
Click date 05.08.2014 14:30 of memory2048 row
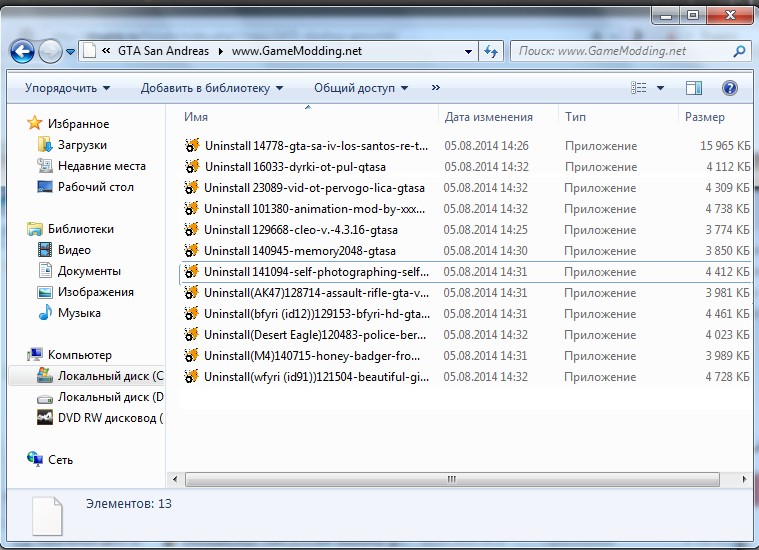pos(486,251)
